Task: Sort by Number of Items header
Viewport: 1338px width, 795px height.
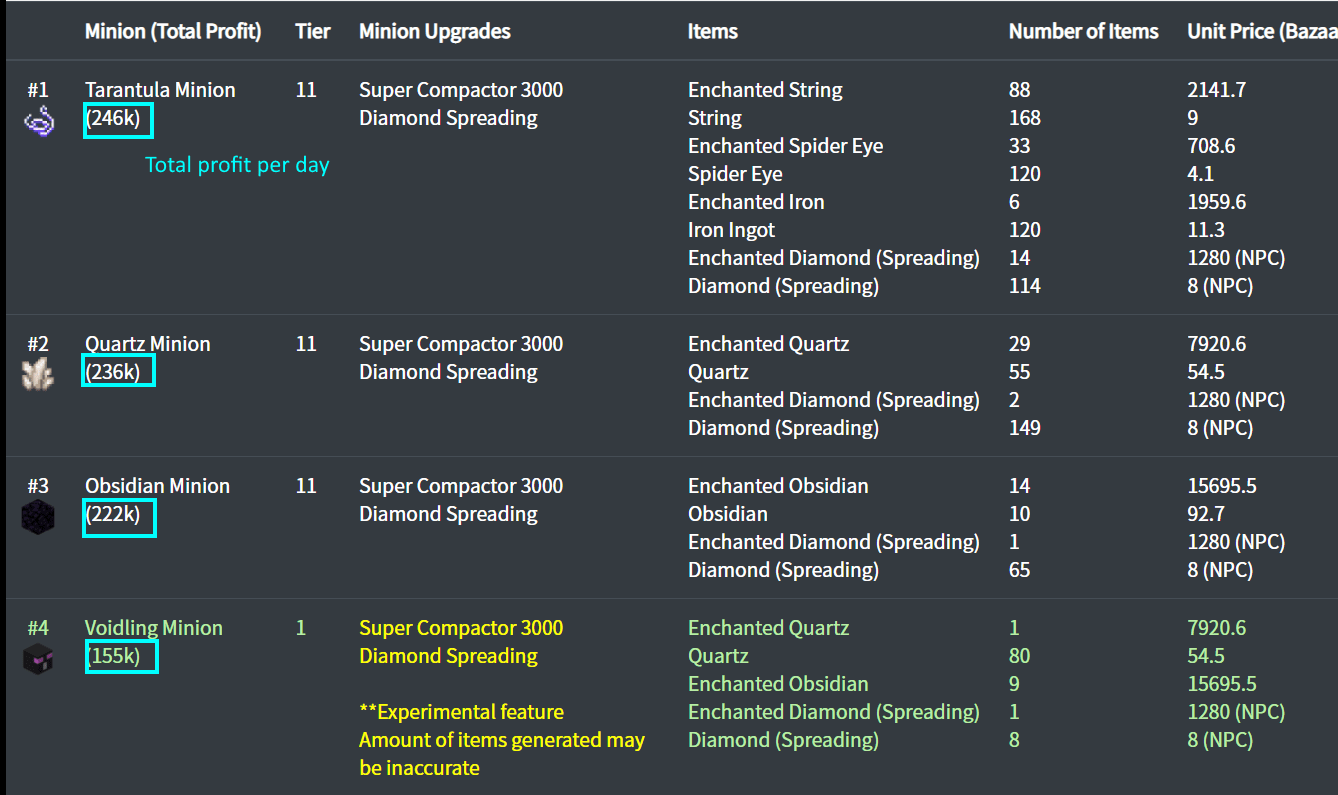Action: 1083,31
